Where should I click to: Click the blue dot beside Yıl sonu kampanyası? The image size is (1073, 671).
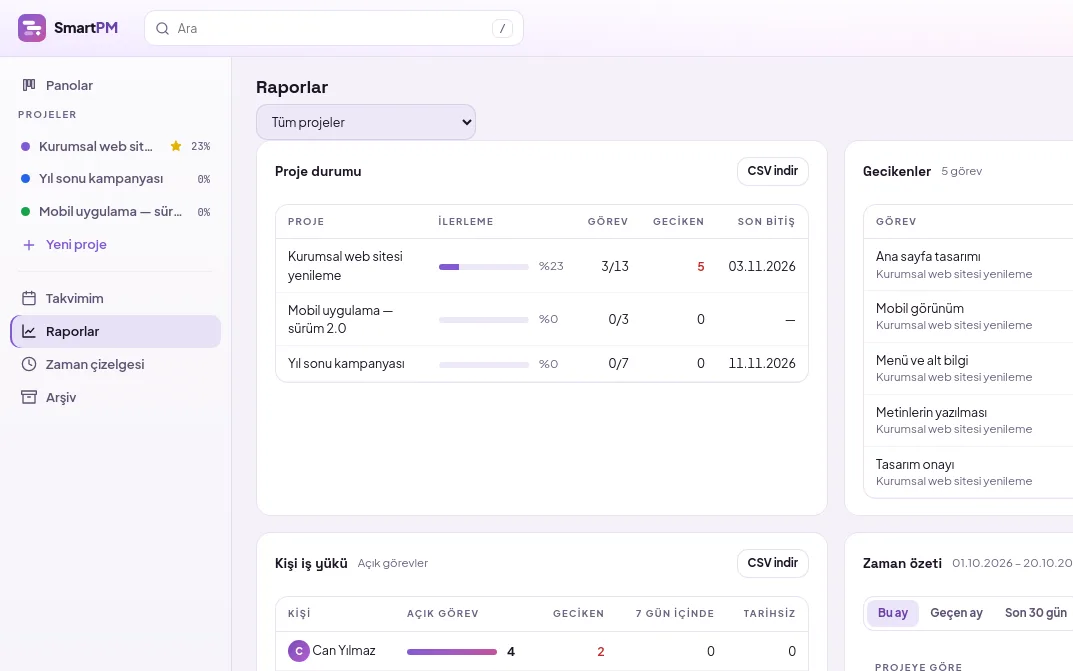tap(25, 179)
